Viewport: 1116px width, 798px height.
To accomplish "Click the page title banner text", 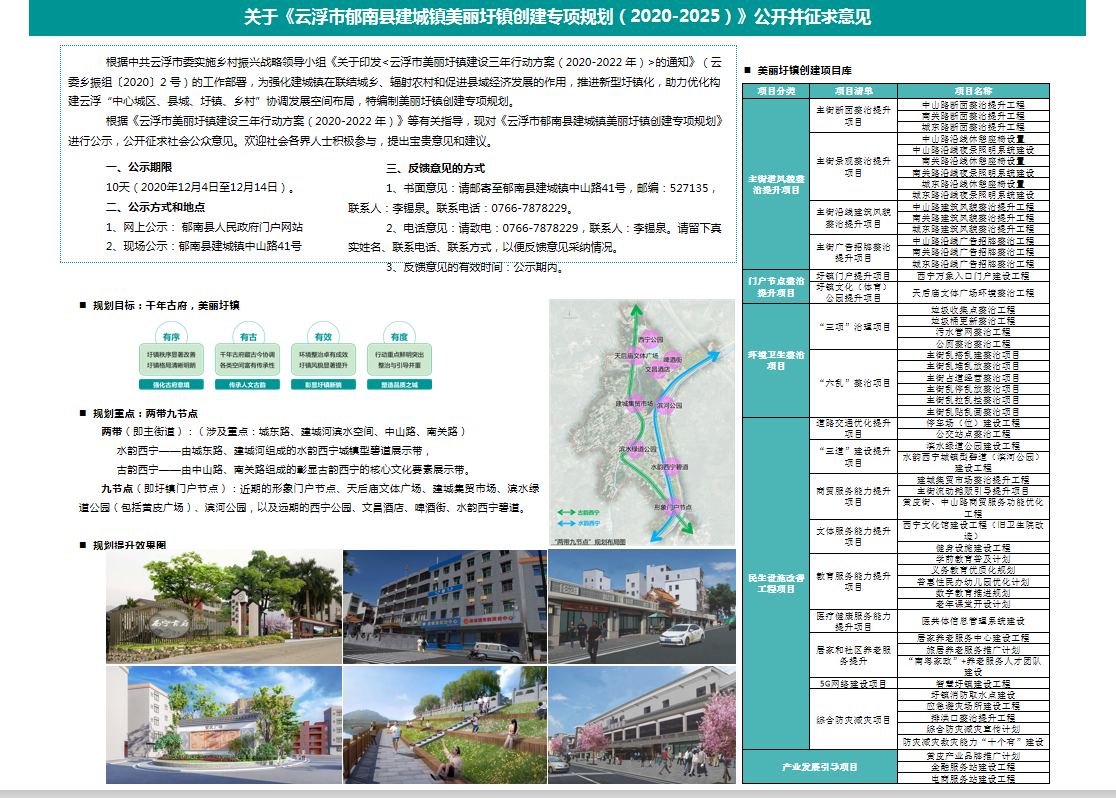I will tap(557, 17).
